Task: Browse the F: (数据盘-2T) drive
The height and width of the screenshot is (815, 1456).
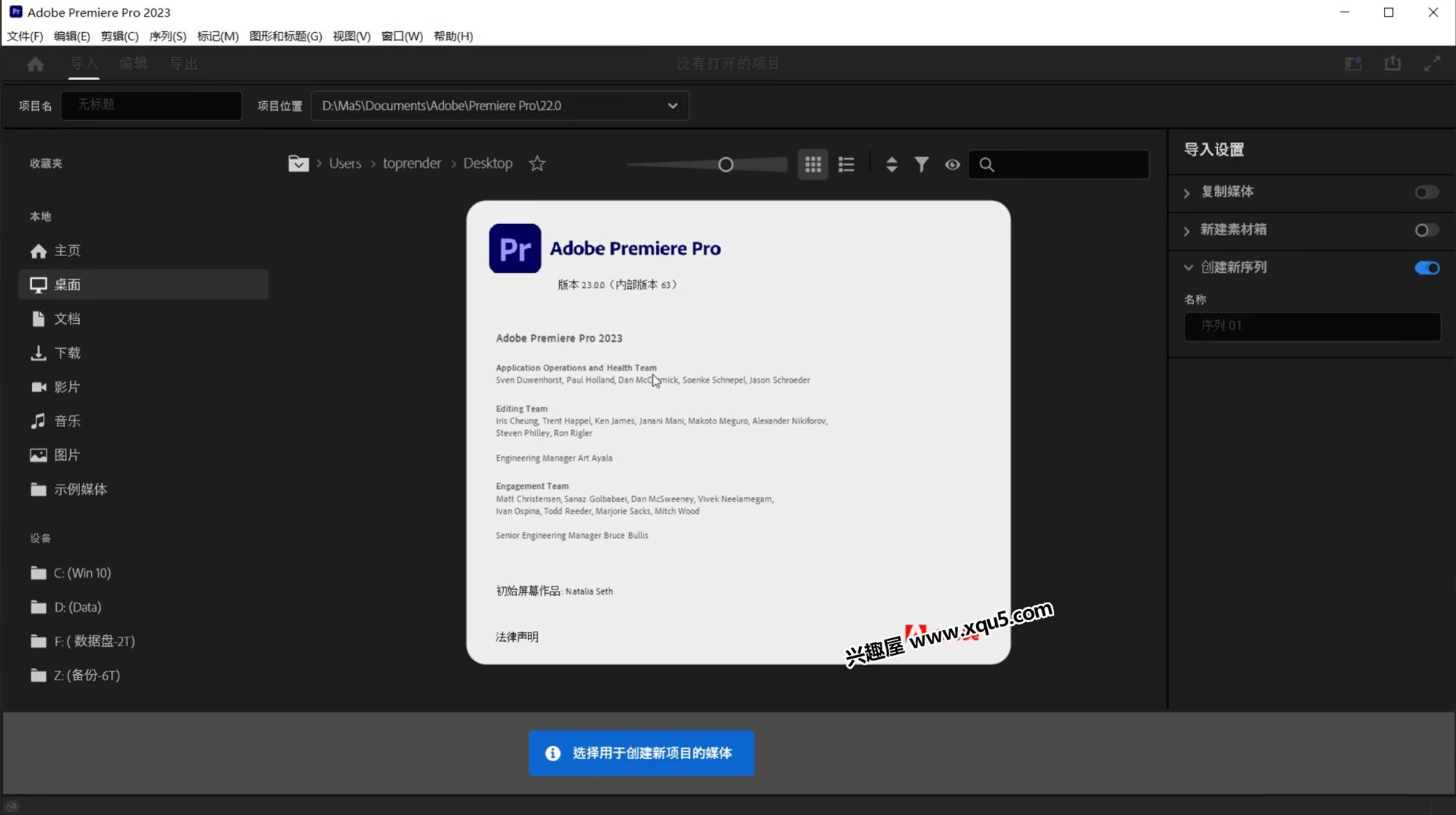Action: (x=143, y=641)
